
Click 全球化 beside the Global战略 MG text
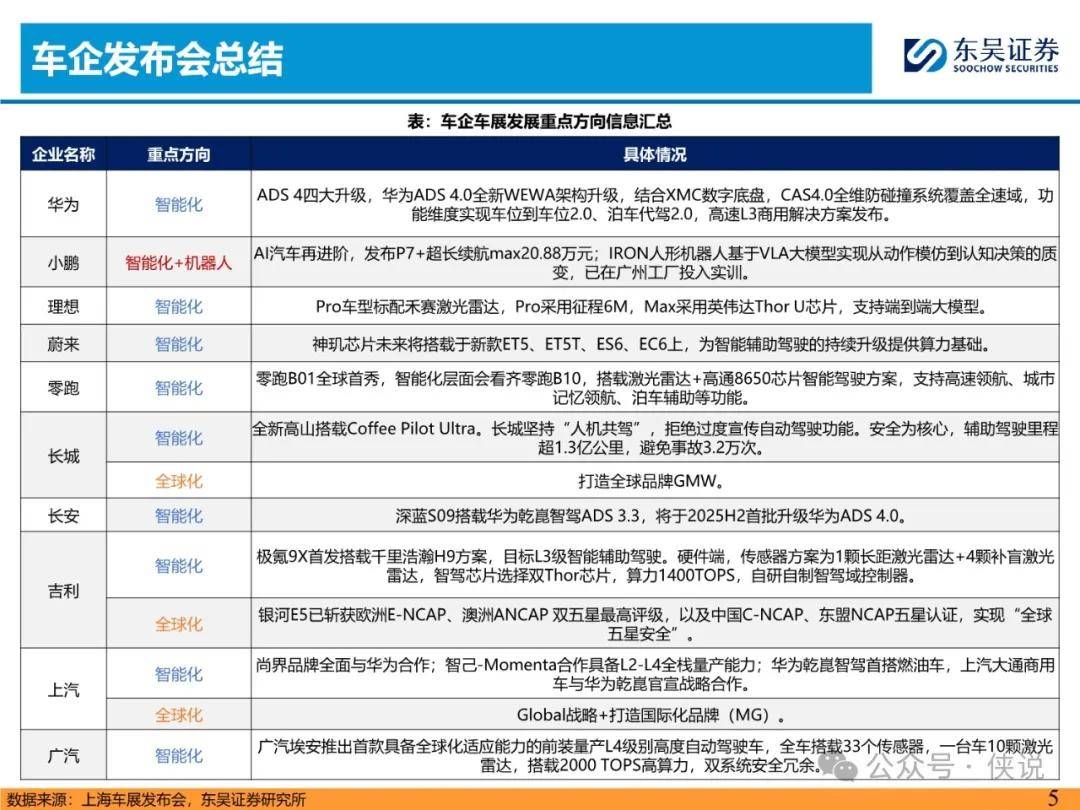pos(179,715)
